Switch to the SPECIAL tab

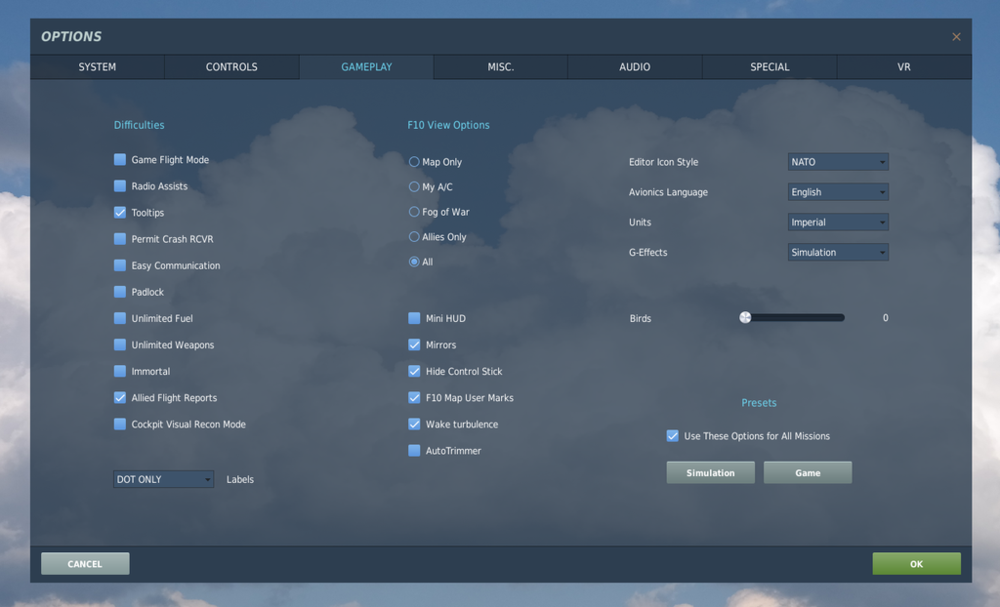coord(770,67)
